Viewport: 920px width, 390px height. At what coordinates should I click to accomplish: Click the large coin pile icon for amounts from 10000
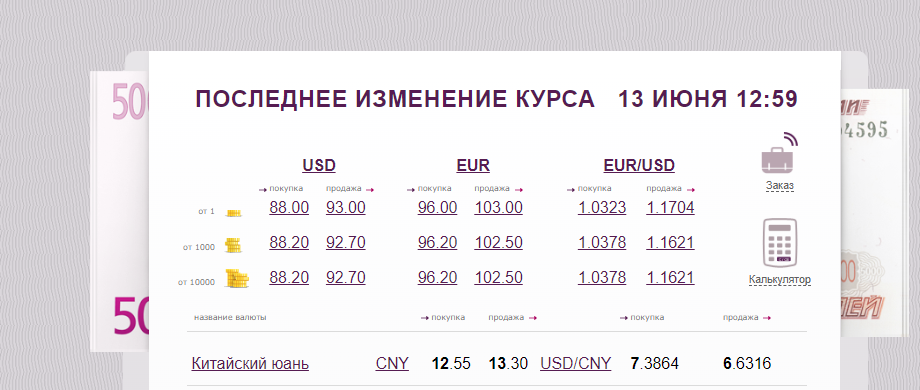click(x=237, y=279)
